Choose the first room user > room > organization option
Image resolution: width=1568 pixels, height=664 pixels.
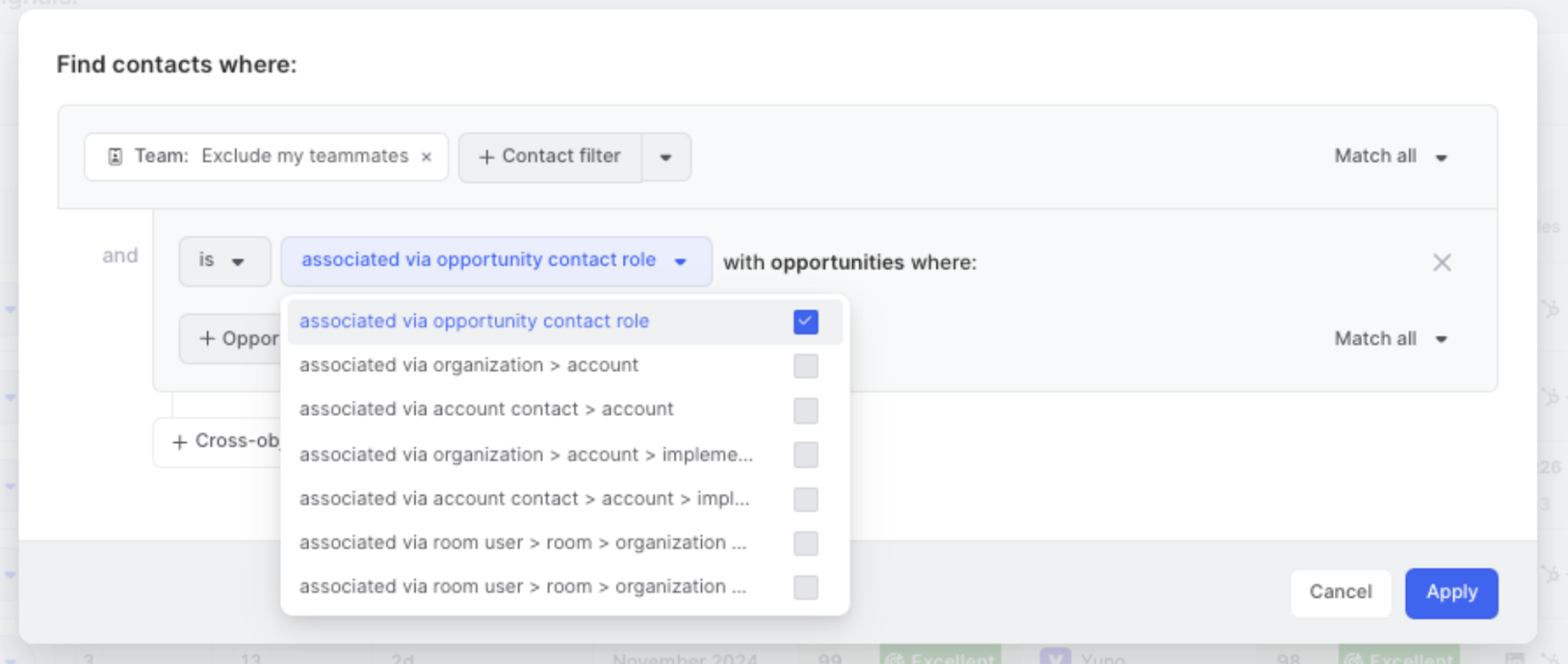pos(523,543)
